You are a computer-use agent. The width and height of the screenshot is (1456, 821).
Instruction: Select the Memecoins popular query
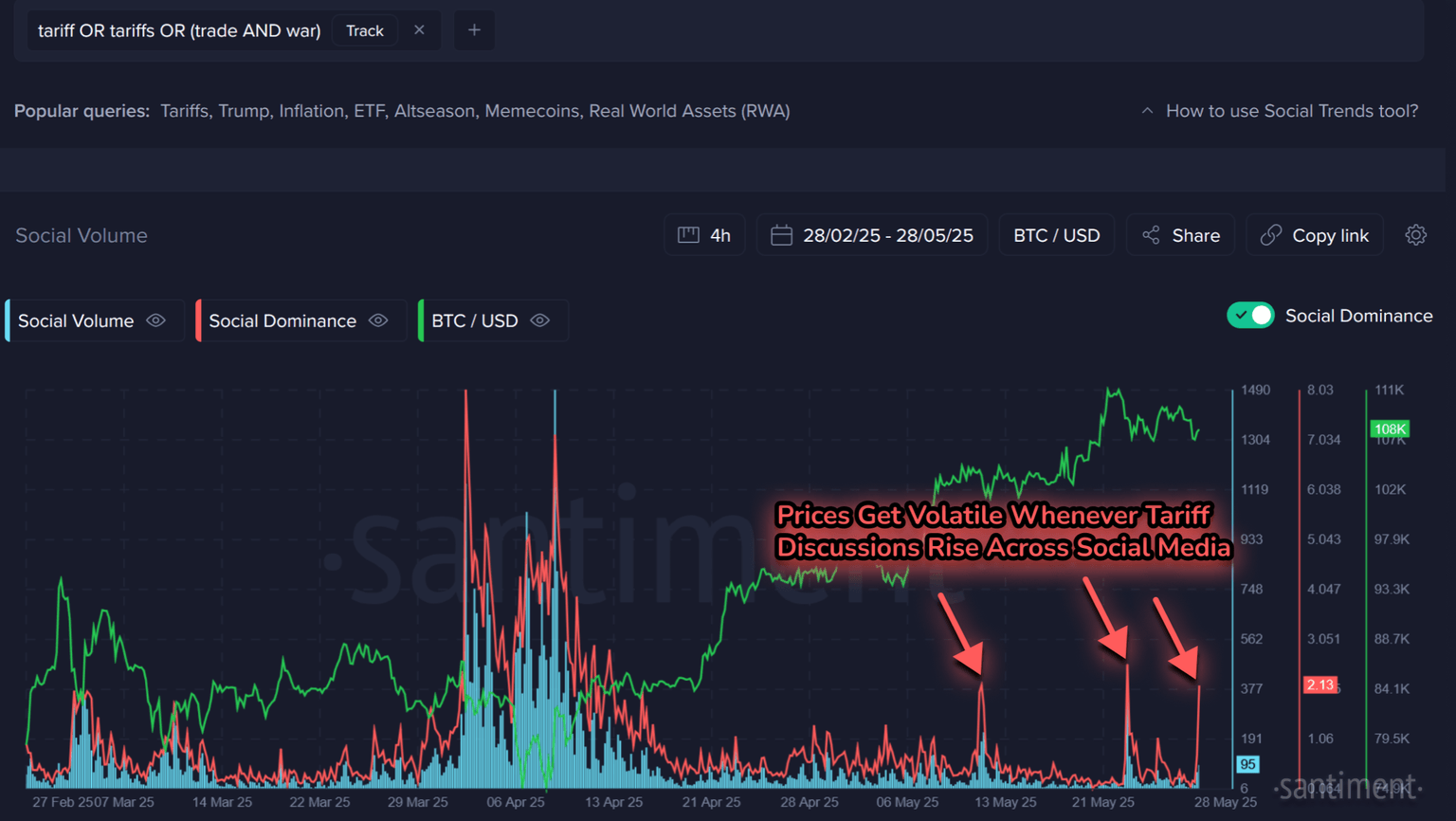pyautogui.click(x=531, y=111)
